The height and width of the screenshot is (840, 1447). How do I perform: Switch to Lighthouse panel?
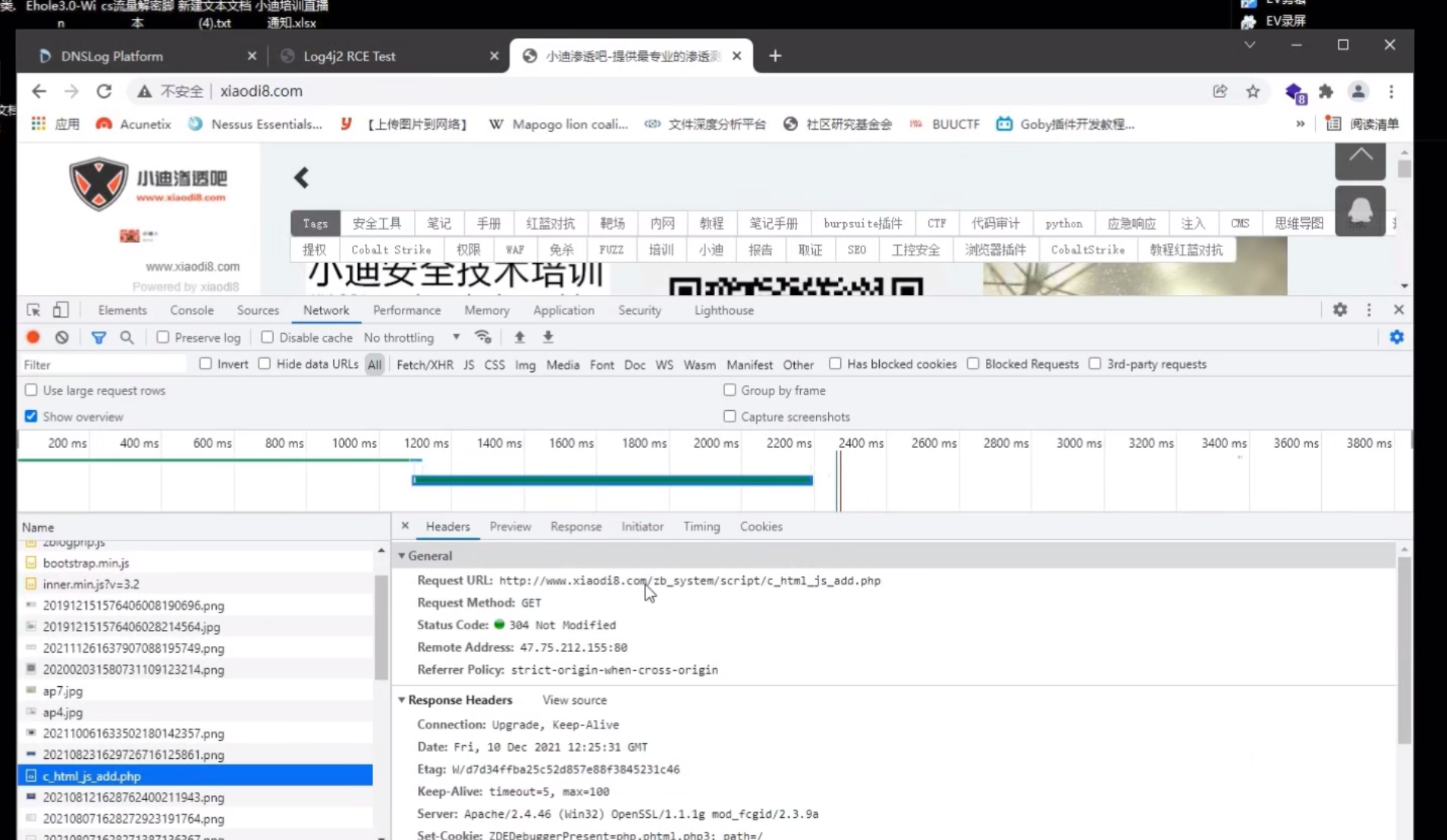[723, 310]
